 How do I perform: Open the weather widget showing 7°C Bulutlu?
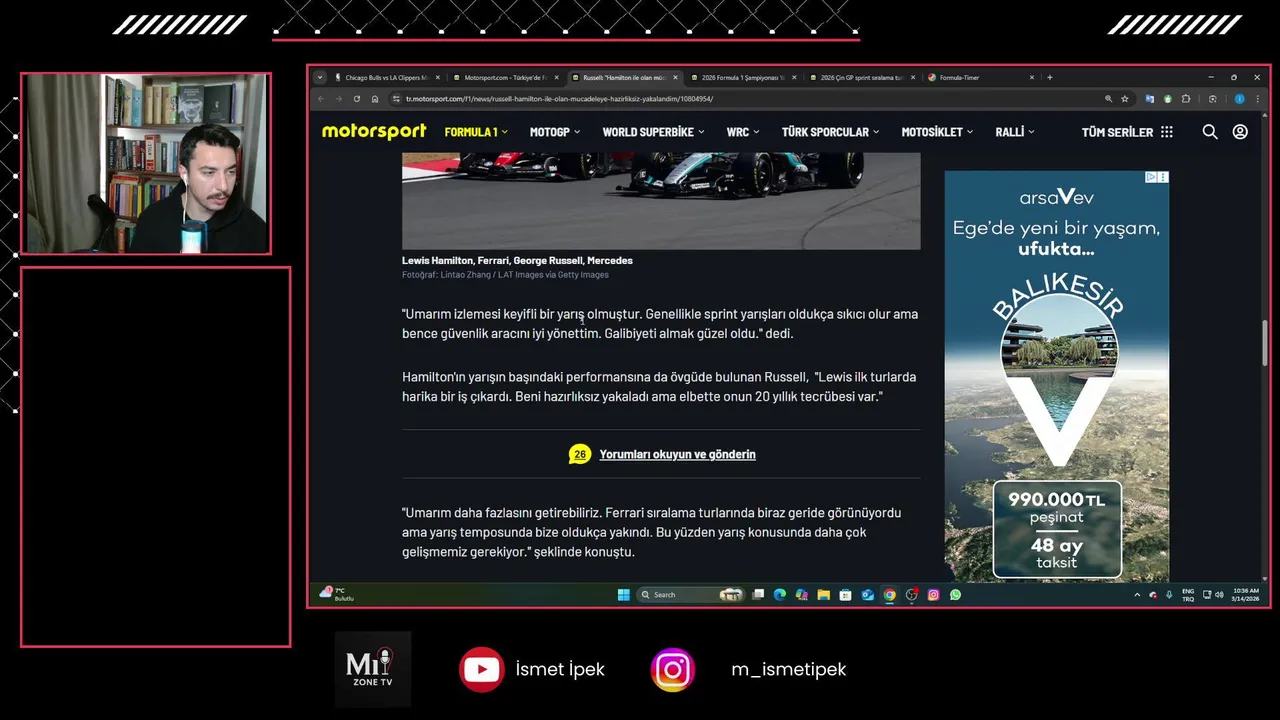pos(337,594)
